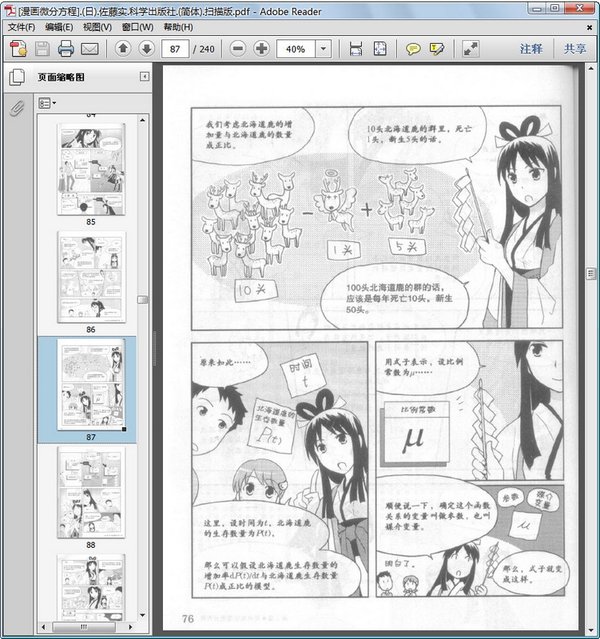Click the document vertical scroll handle

click(591, 274)
